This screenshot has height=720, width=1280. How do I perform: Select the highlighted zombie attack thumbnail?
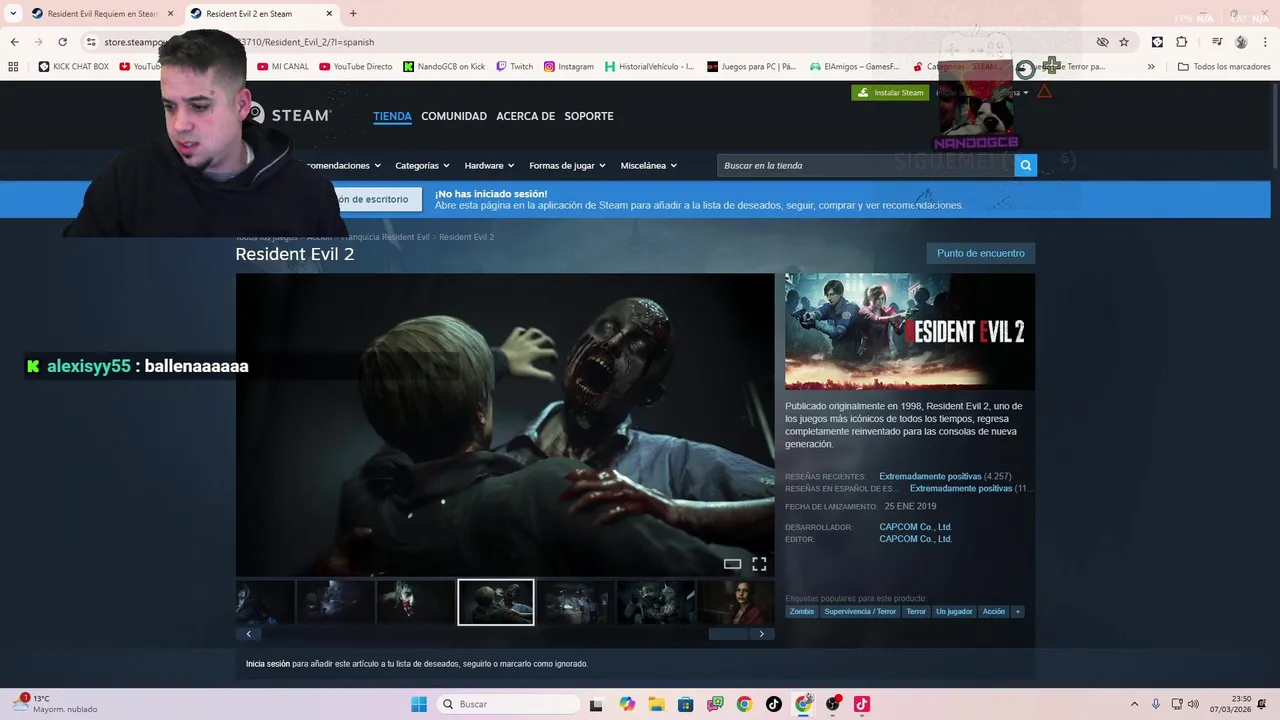tap(496, 602)
